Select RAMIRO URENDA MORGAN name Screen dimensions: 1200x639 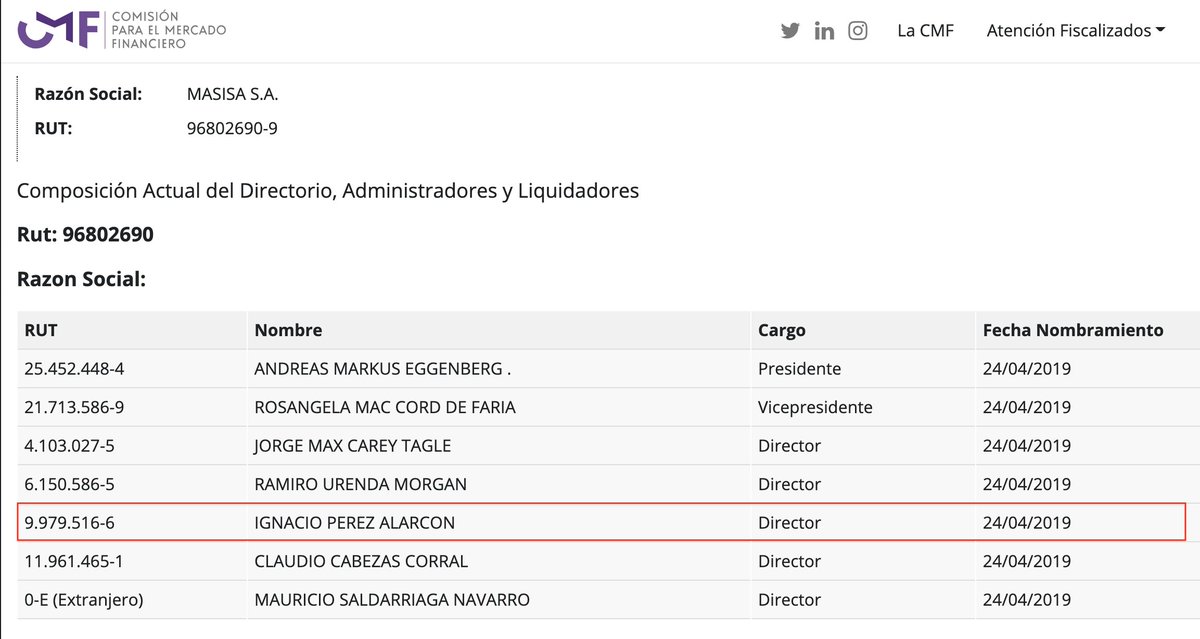click(360, 484)
